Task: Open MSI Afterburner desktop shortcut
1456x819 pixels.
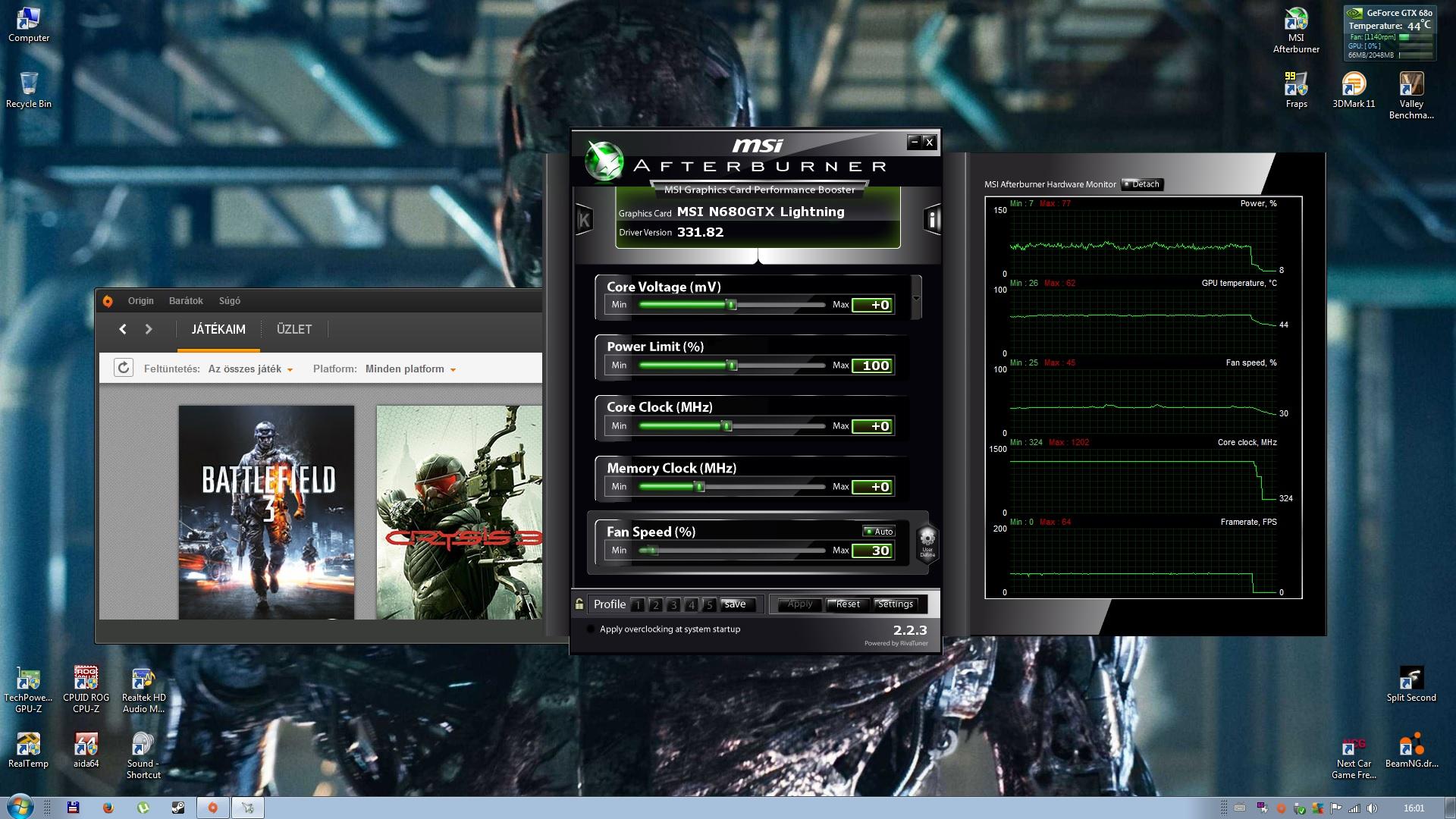Action: (x=1296, y=30)
